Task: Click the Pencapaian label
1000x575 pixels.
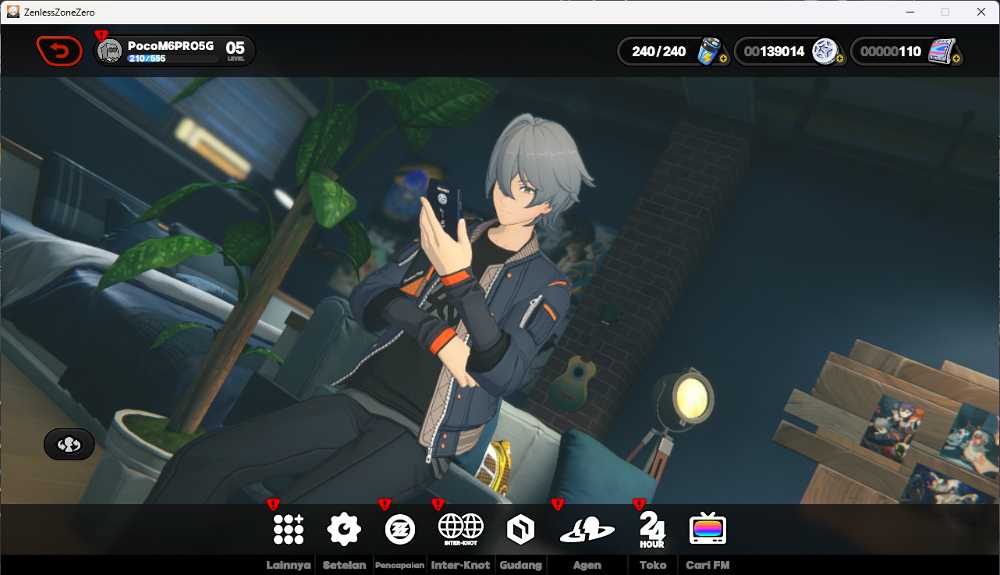Action: 400,565
